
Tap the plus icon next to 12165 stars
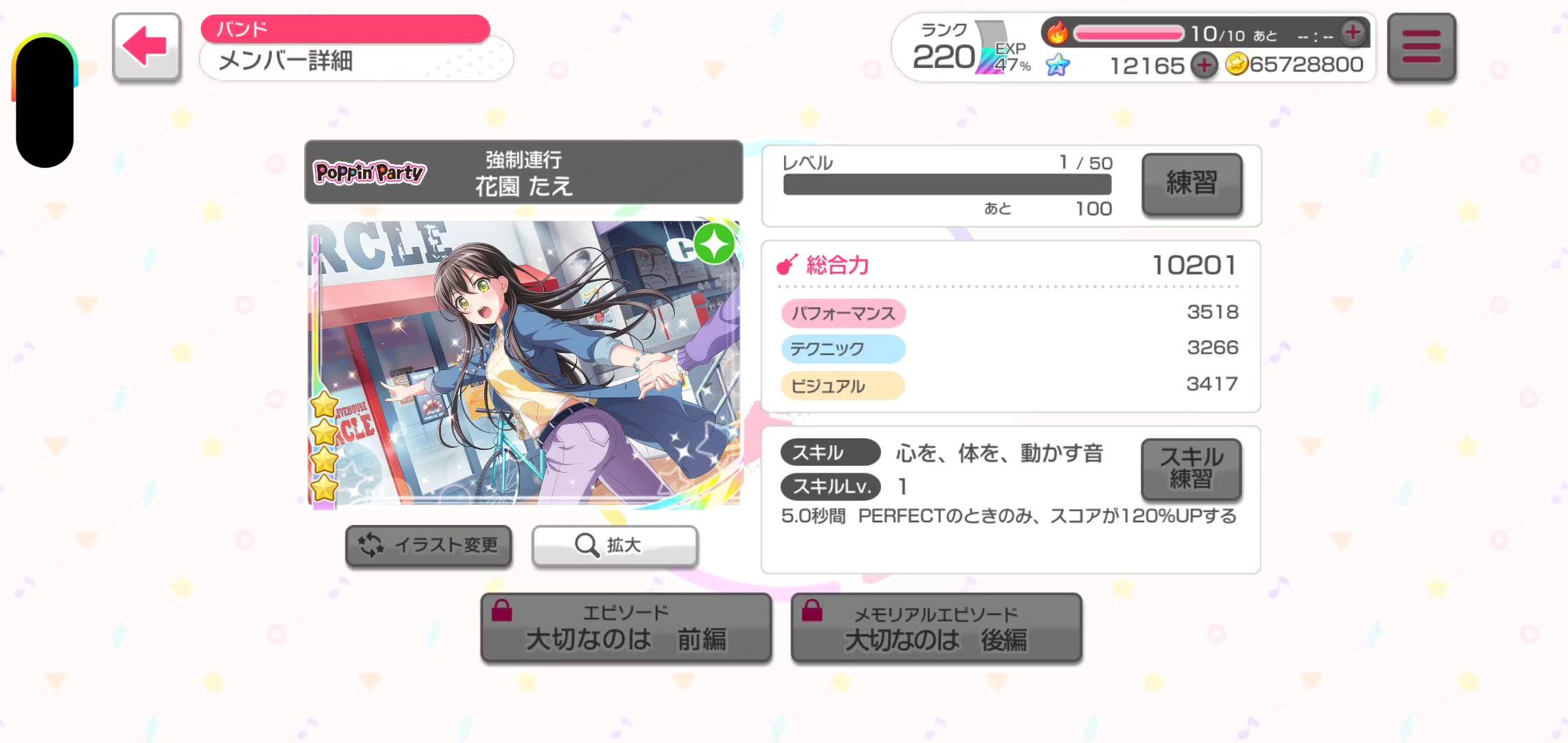(x=1204, y=65)
